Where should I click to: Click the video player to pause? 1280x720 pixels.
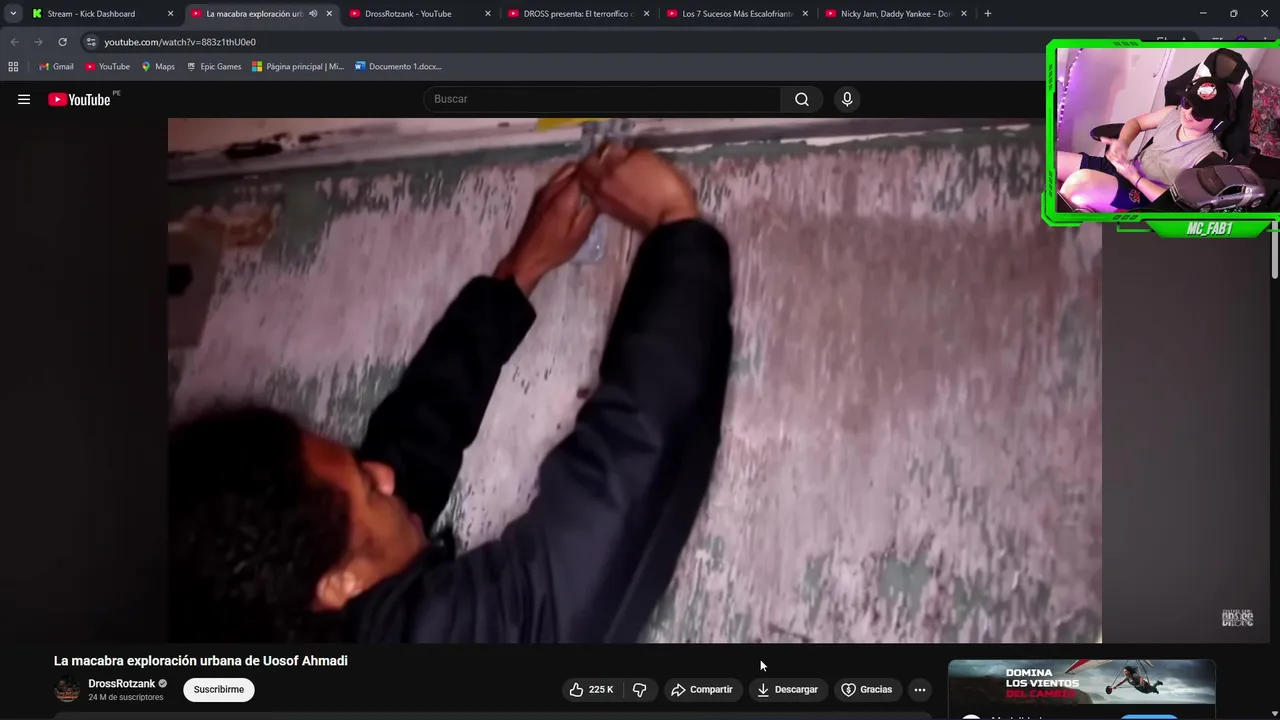(635, 380)
